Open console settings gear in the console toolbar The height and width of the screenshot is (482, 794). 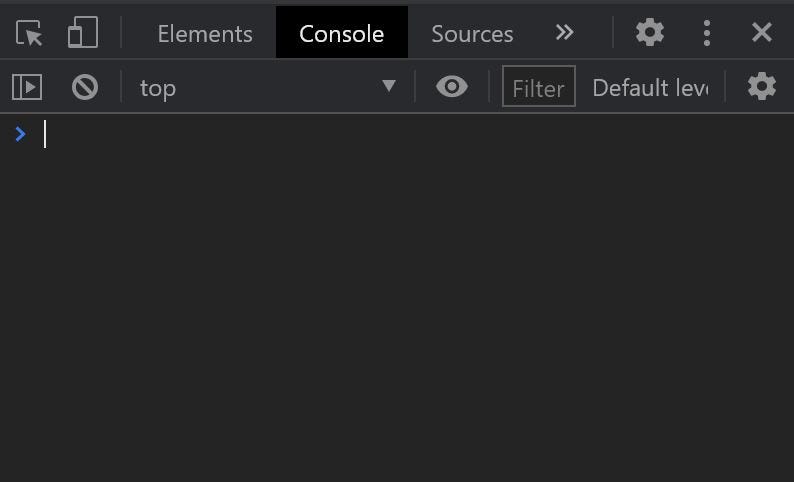click(762, 87)
